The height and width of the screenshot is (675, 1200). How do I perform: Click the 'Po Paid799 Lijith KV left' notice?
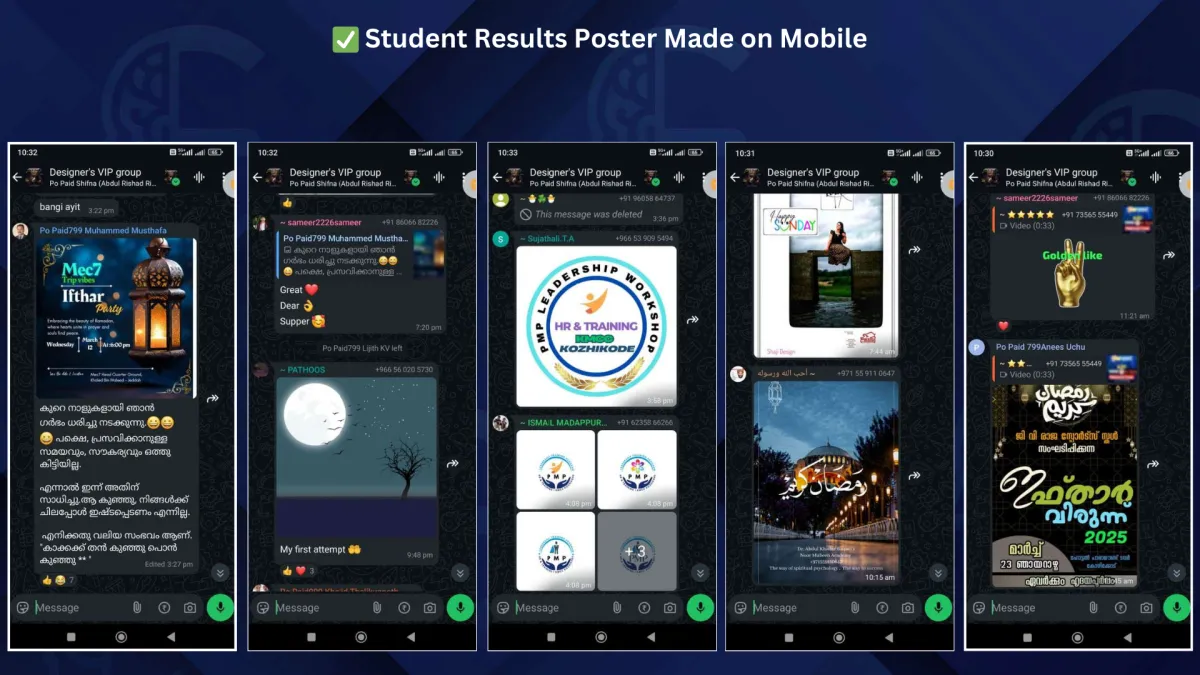pyautogui.click(x=362, y=348)
